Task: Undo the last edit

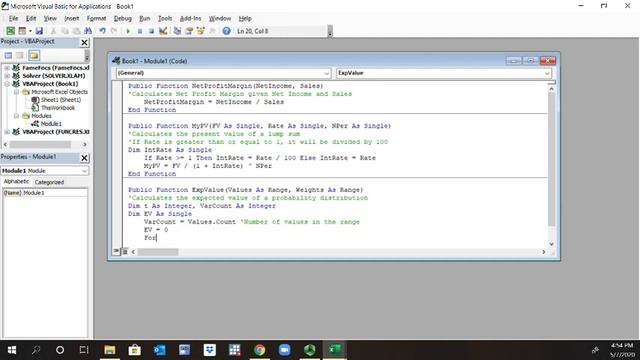Action: [102, 31]
